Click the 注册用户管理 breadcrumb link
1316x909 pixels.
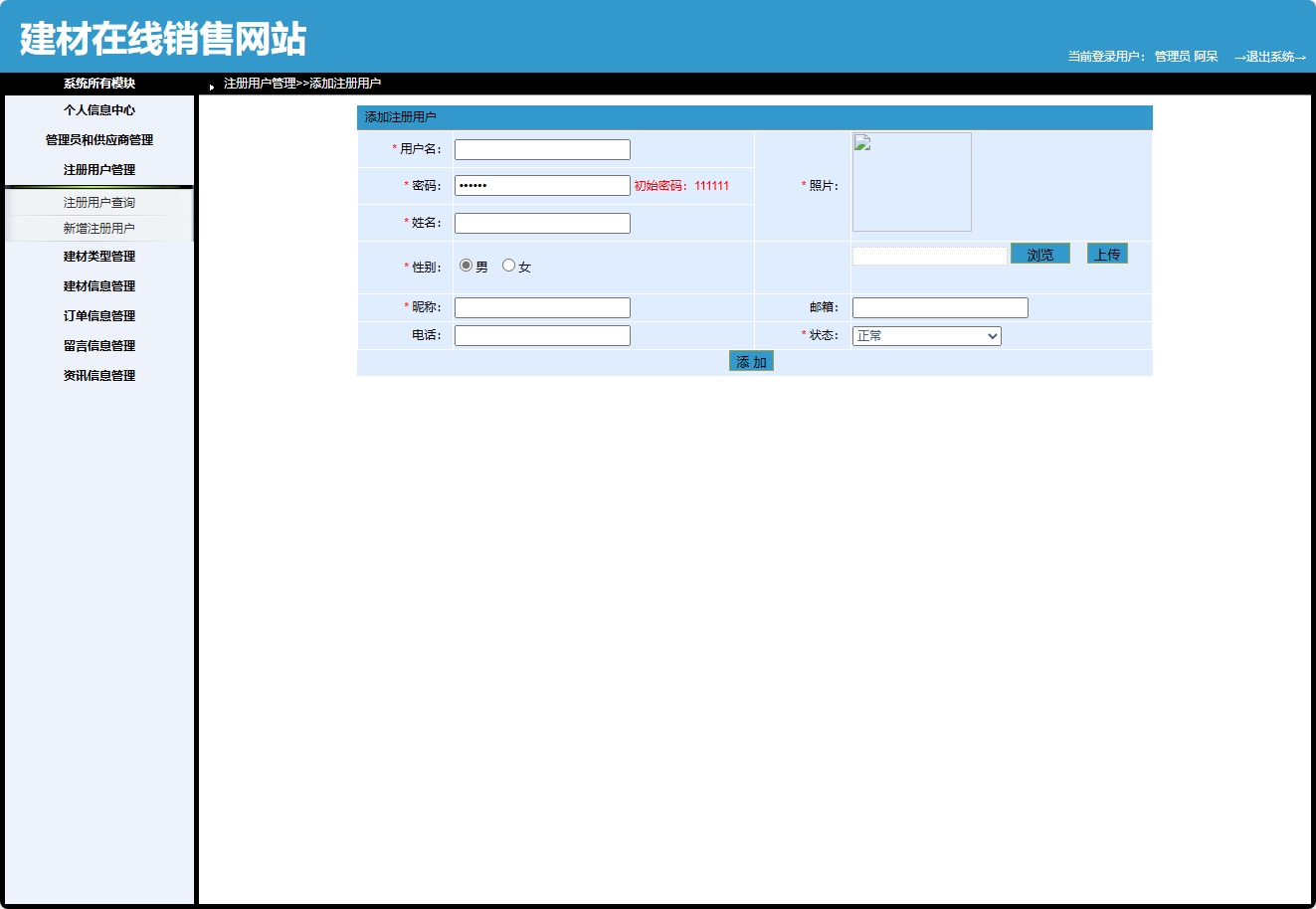click(260, 84)
